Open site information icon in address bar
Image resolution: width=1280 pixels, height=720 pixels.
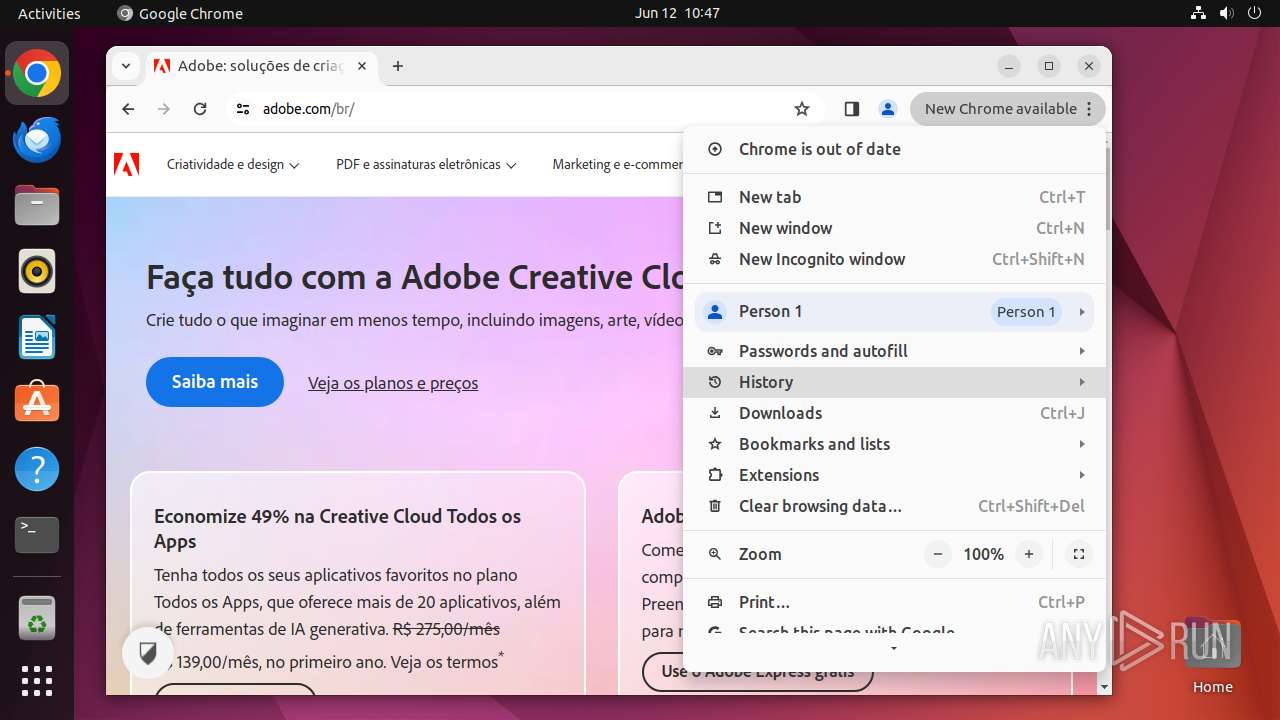243,109
